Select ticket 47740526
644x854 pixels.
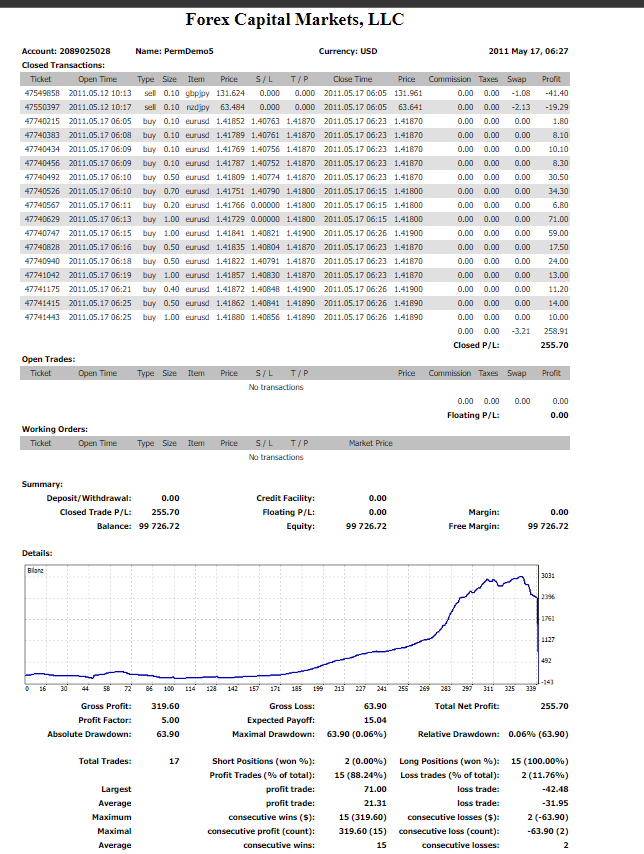point(42,191)
